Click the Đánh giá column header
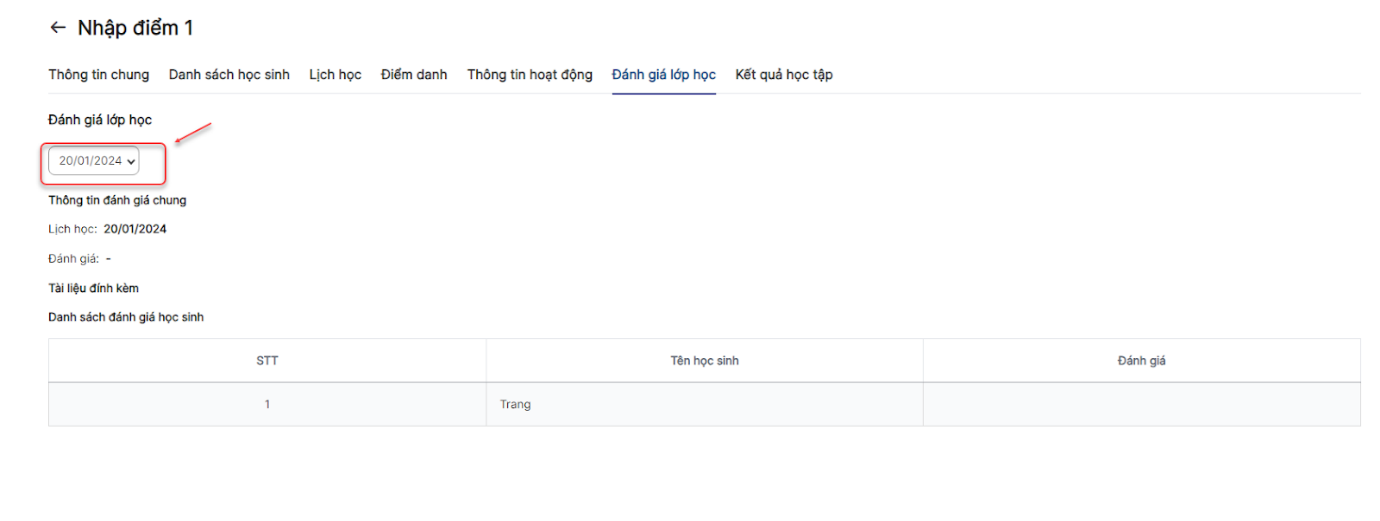 (x=1141, y=361)
